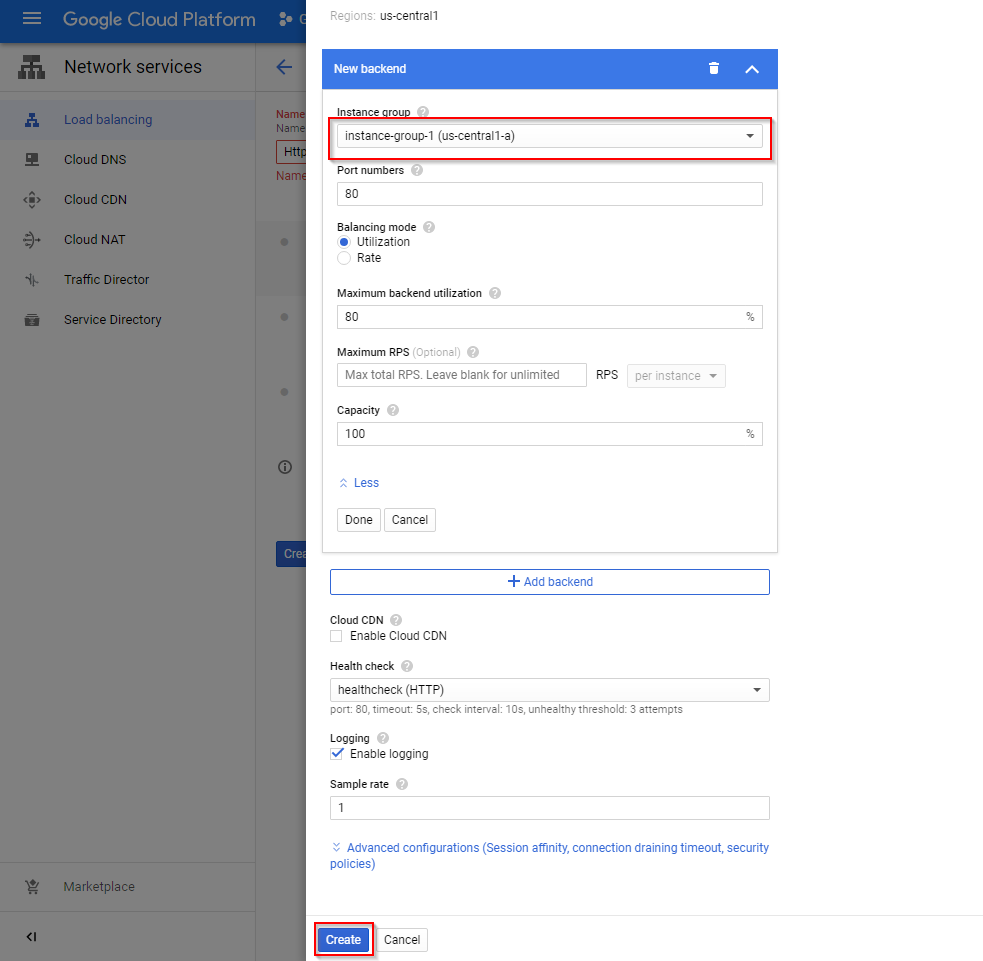Click Done in the New backend panel
Screen dimensions: 983x961
(359, 520)
